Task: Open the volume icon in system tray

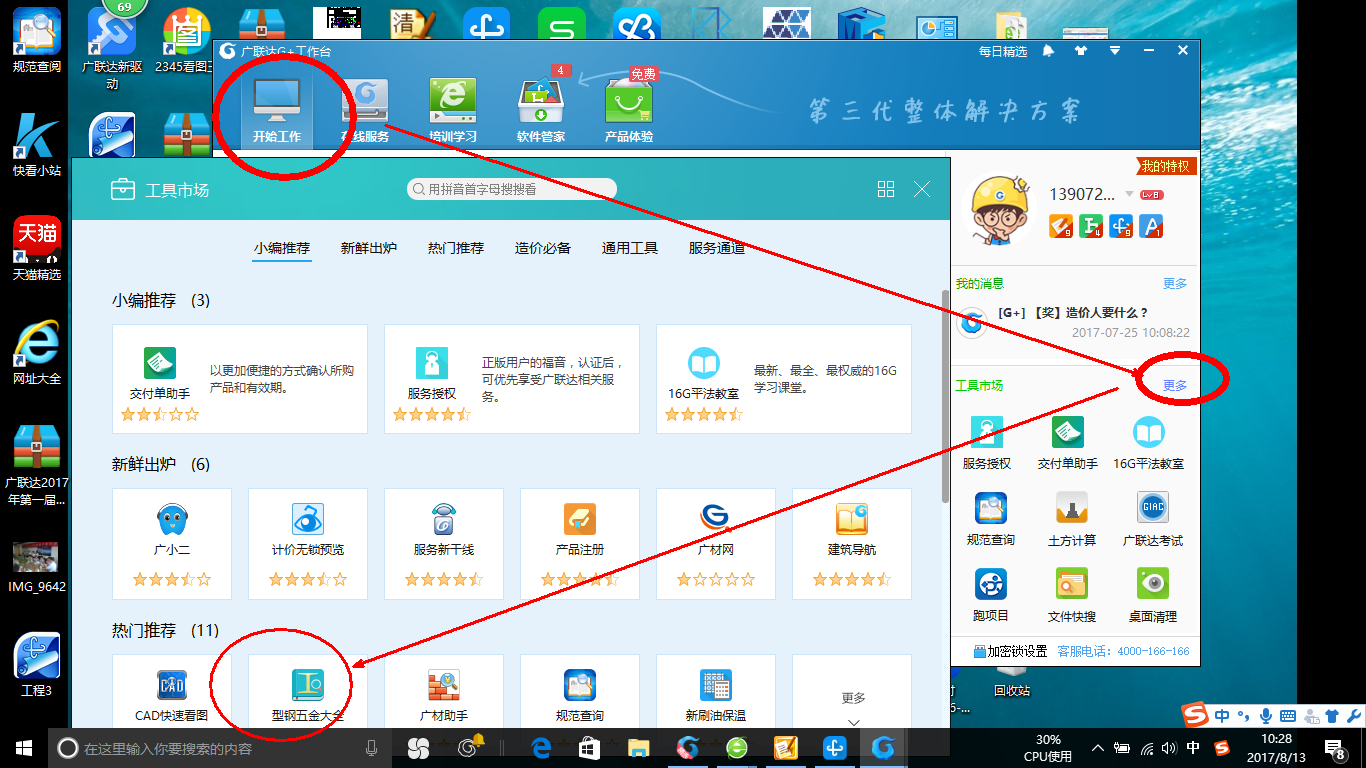Action: pos(1169,748)
